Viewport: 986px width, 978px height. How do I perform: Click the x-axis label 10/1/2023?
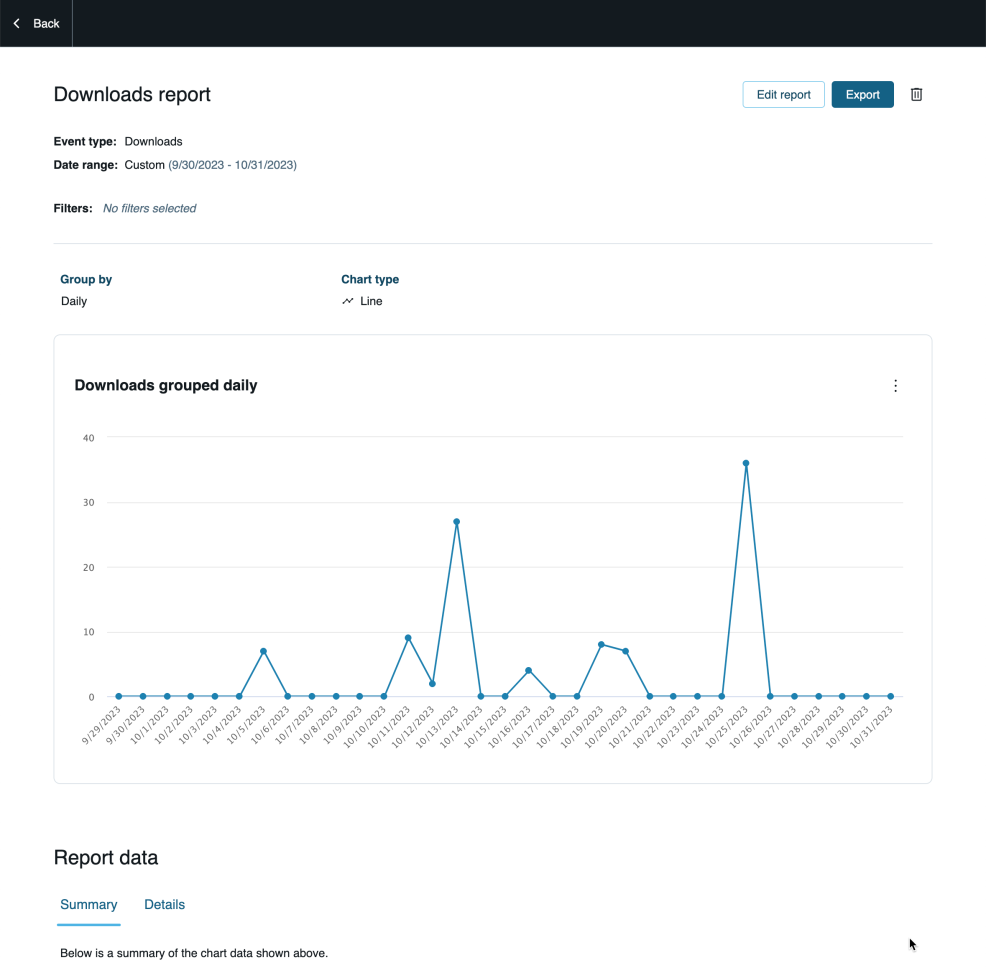coord(150,725)
